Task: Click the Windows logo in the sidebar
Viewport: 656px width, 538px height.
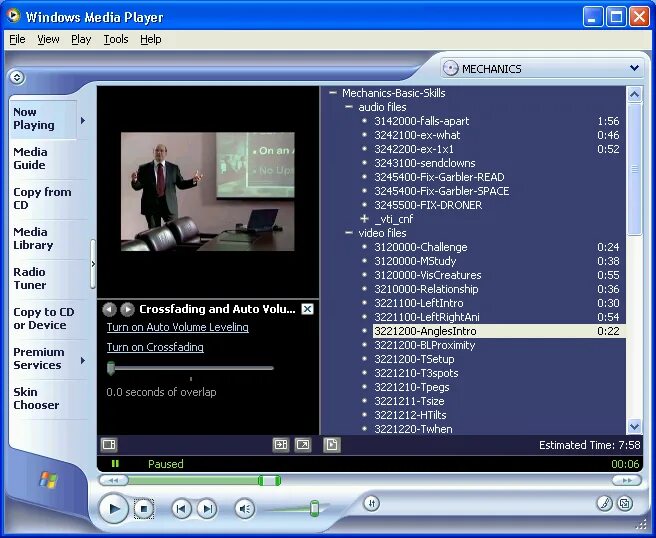Action: point(48,480)
